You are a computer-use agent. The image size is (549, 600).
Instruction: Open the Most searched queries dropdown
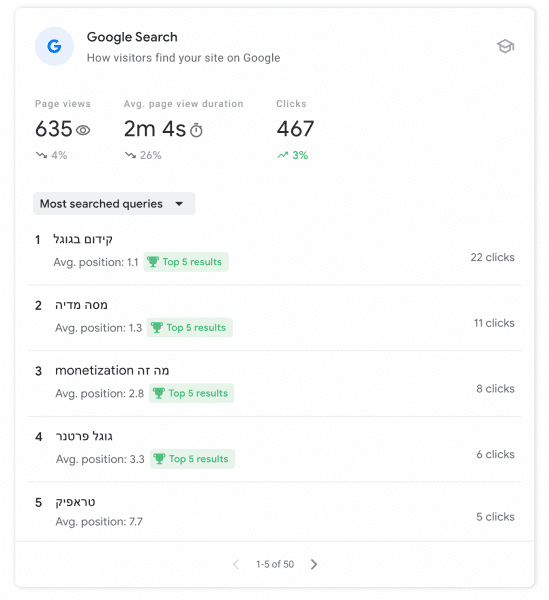pyautogui.click(x=114, y=204)
